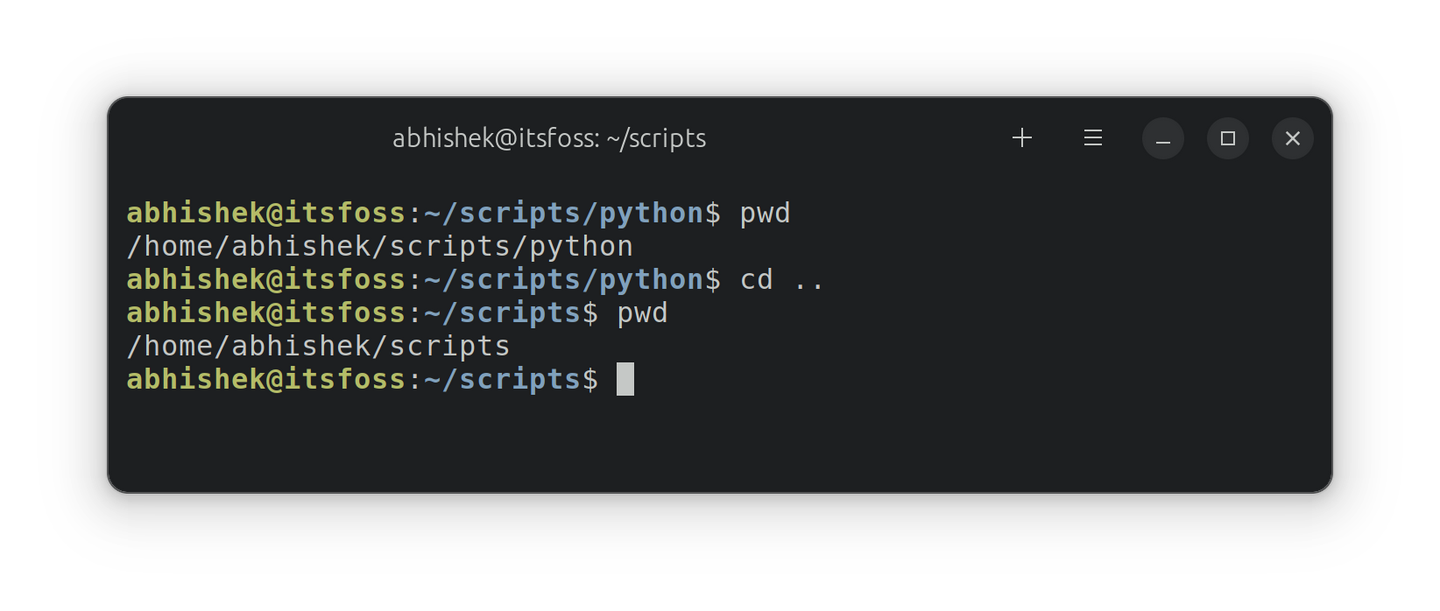Minimize the terminal window
This screenshot has height=611, width=1440.
coord(1163,139)
